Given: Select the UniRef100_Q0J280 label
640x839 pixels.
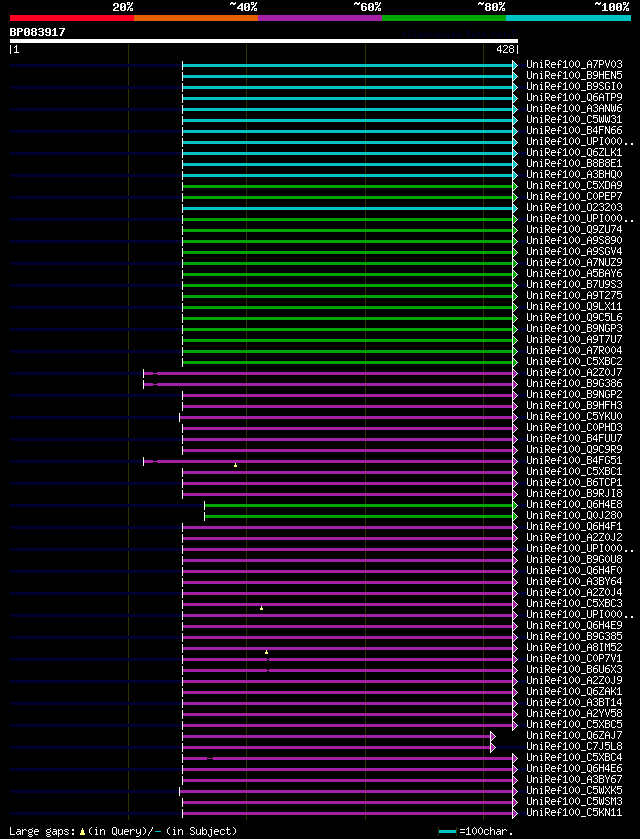Looking at the screenshot, I should [x=574, y=516].
